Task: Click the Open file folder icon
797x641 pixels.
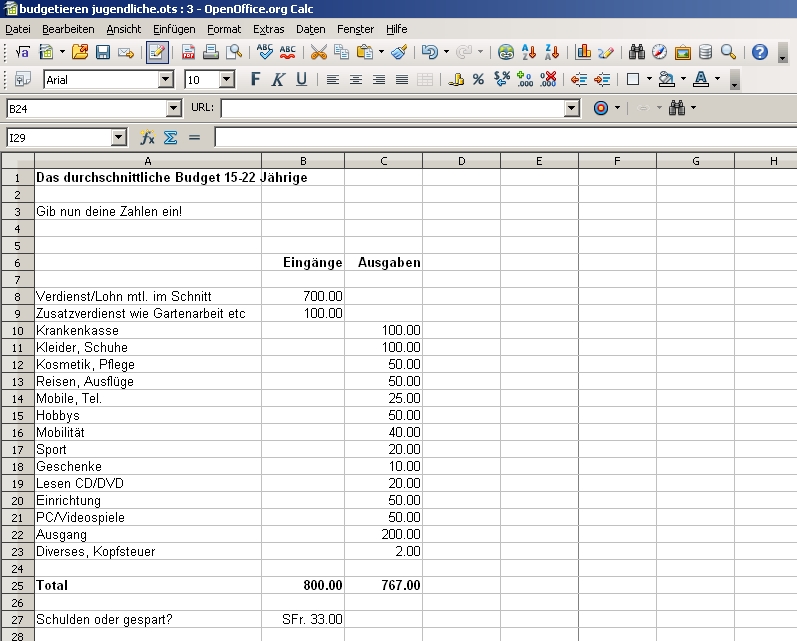Action: pyautogui.click(x=80, y=52)
